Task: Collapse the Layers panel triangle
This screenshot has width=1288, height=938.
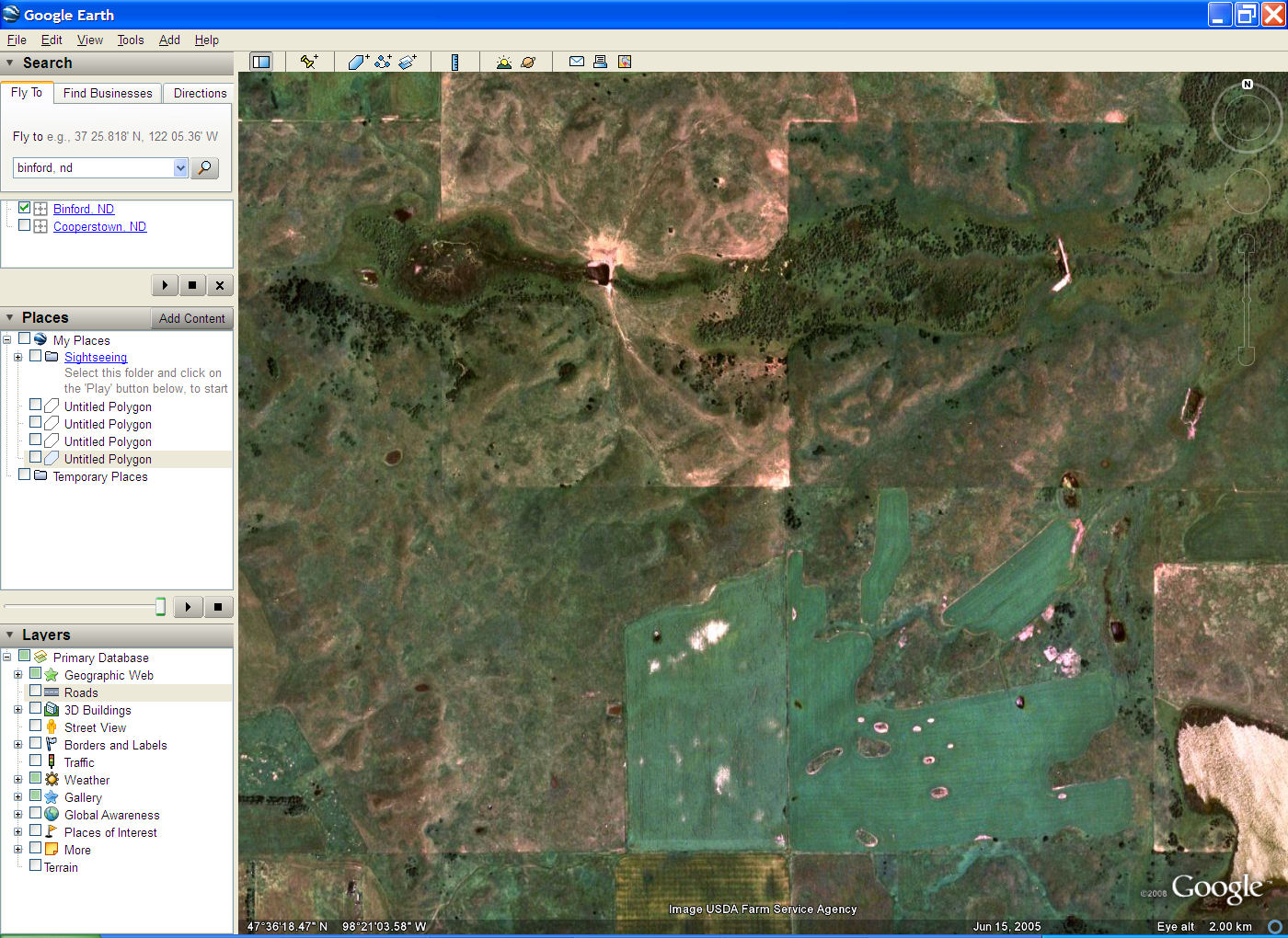Action: (9, 635)
